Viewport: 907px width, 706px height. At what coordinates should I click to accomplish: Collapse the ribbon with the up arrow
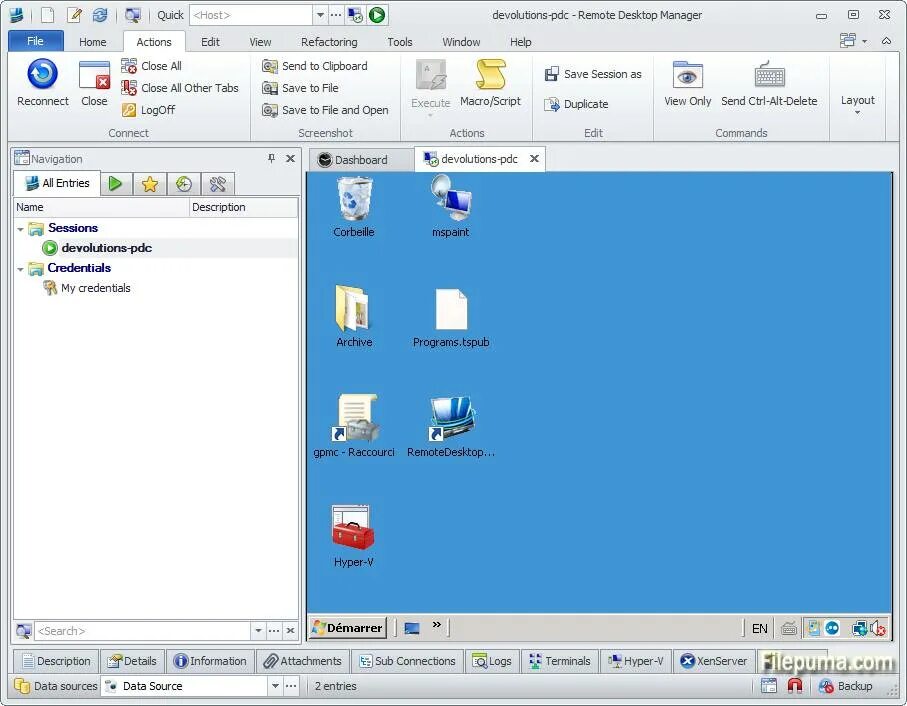click(x=886, y=40)
